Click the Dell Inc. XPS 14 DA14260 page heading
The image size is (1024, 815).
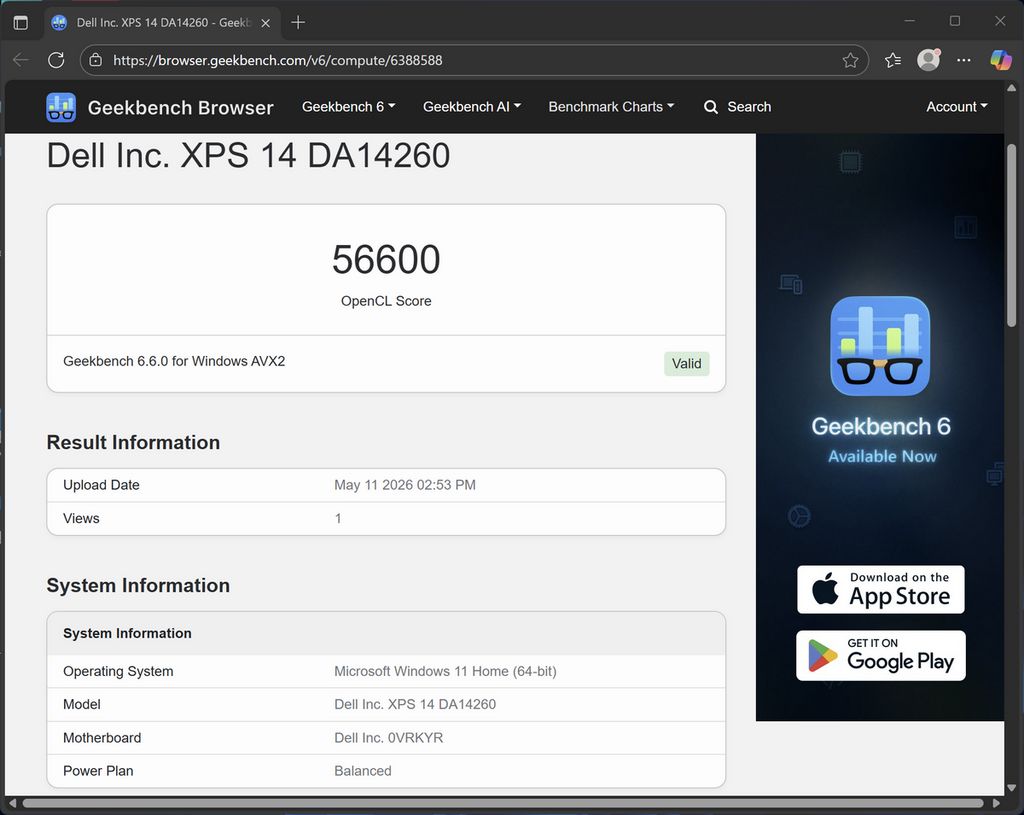tap(248, 155)
